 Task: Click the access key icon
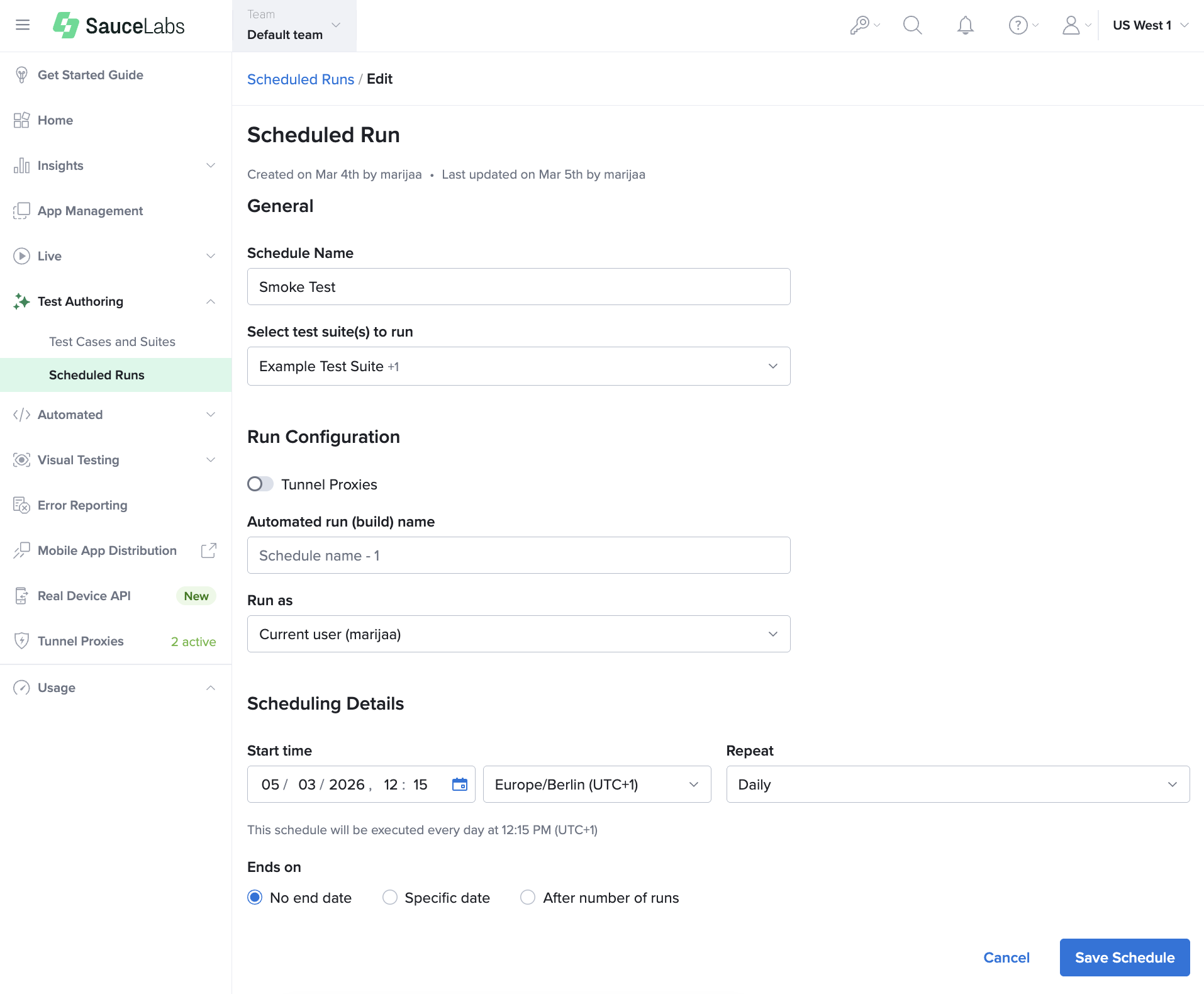pyautogui.click(x=860, y=25)
